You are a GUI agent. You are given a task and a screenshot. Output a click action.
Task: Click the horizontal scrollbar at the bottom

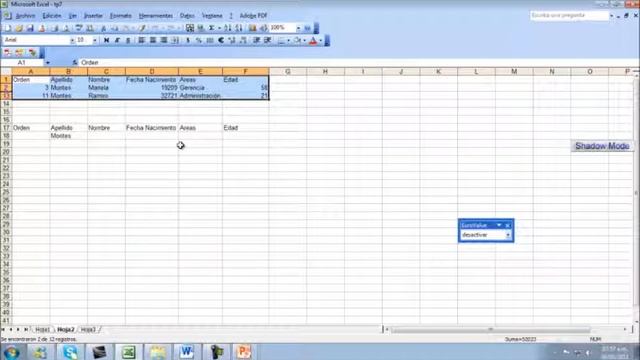click(x=491, y=329)
